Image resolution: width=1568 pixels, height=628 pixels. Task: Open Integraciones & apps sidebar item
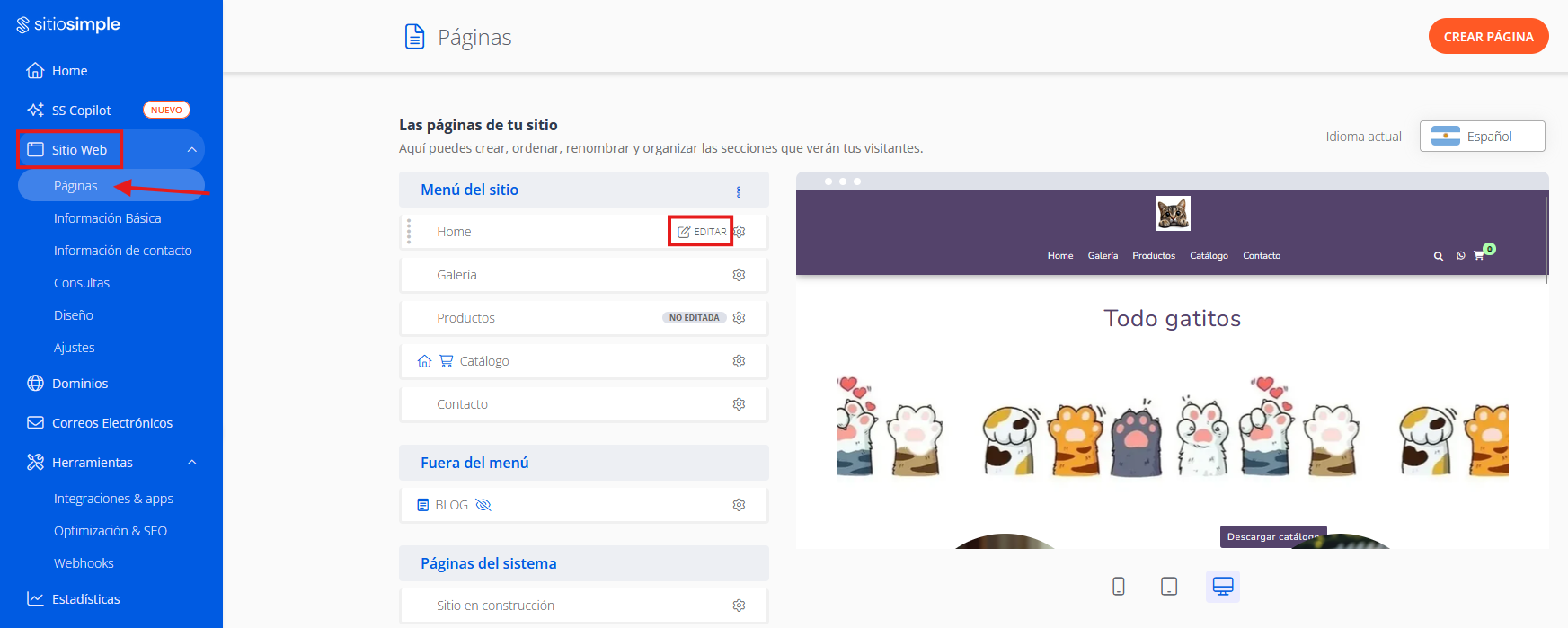click(113, 499)
